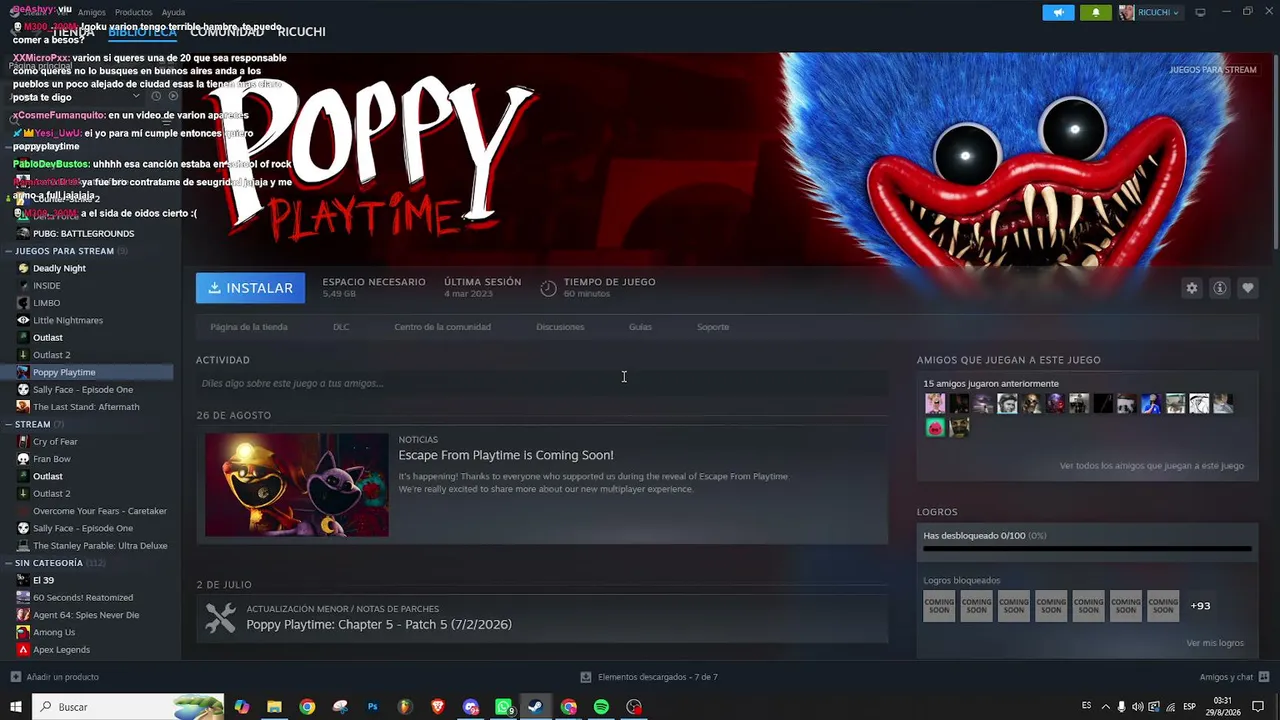Select Apex Legends in the library
The width and height of the screenshot is (1280, 720).
(x=61, y=650)
